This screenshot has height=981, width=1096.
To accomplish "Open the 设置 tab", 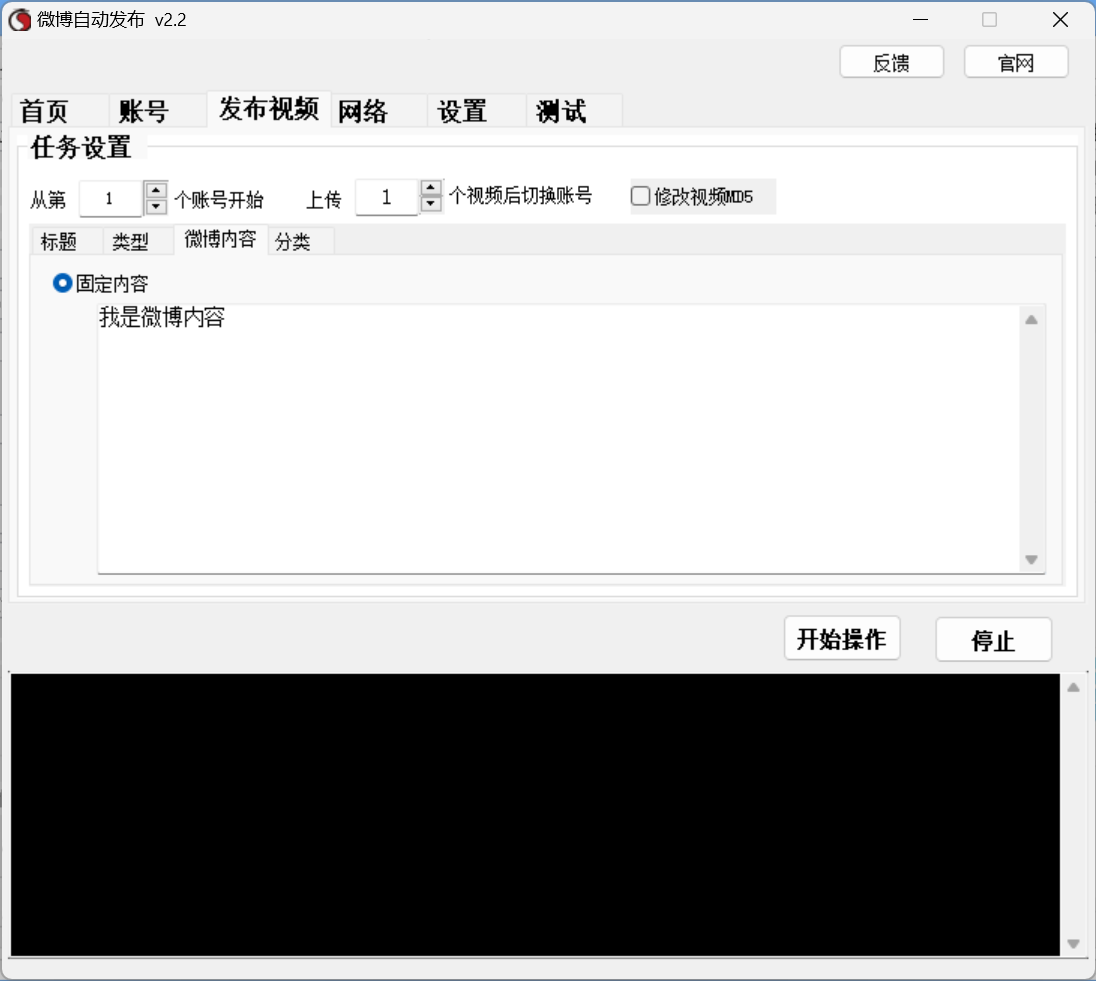I will coord(462,111).
